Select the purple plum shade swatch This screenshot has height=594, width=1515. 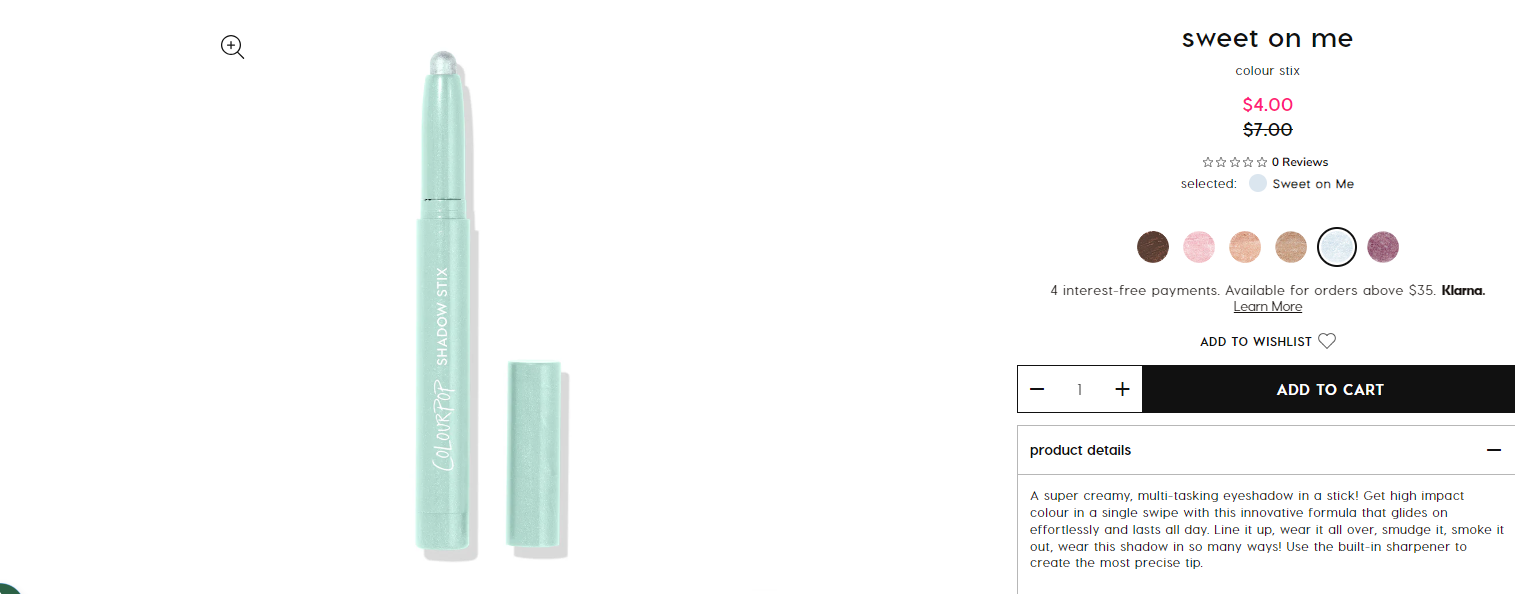click(1383, 247)
